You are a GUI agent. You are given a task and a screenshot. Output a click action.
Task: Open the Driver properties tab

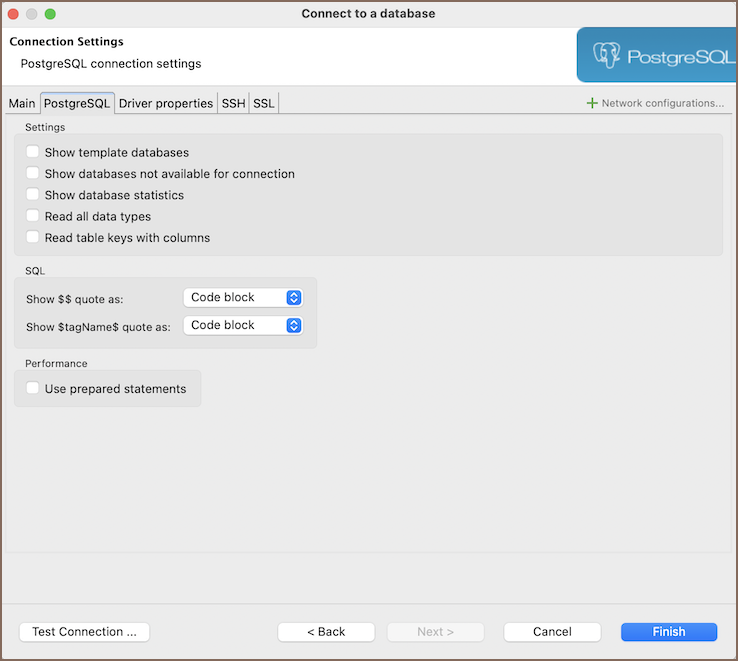166,103
